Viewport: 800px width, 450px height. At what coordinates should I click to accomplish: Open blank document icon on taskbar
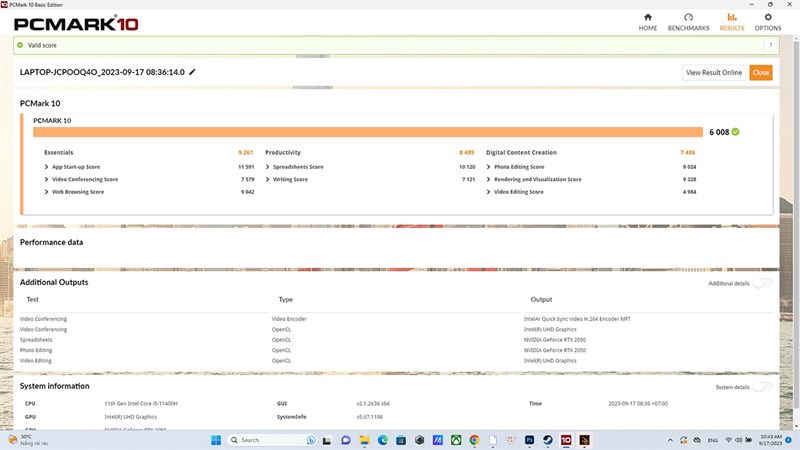pos(493,440)
